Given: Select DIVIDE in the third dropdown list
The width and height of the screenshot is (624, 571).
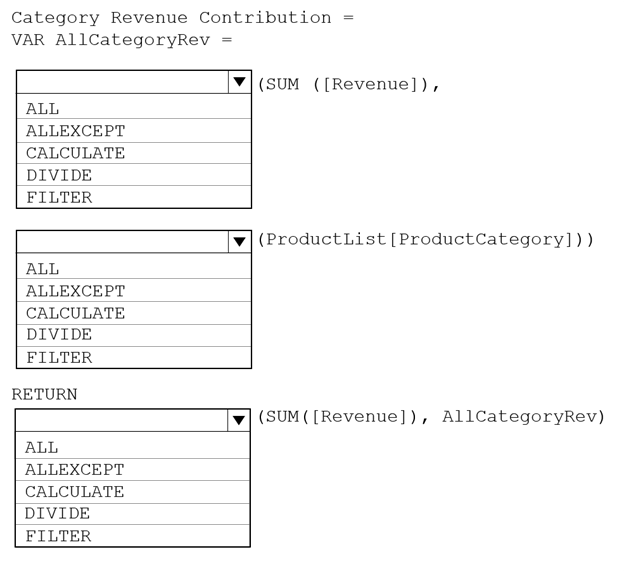Looking at the screenshot, I should point(133,514).
